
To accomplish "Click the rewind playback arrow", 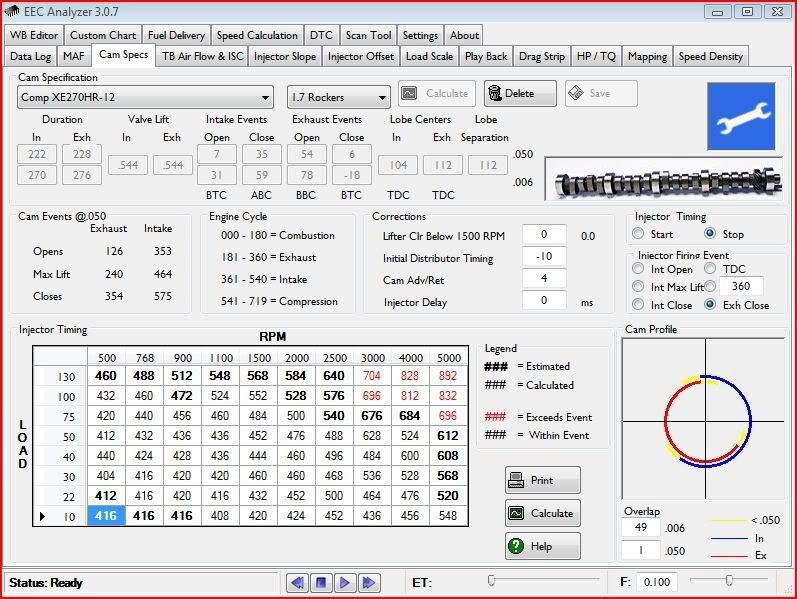I will pos(297,582).
